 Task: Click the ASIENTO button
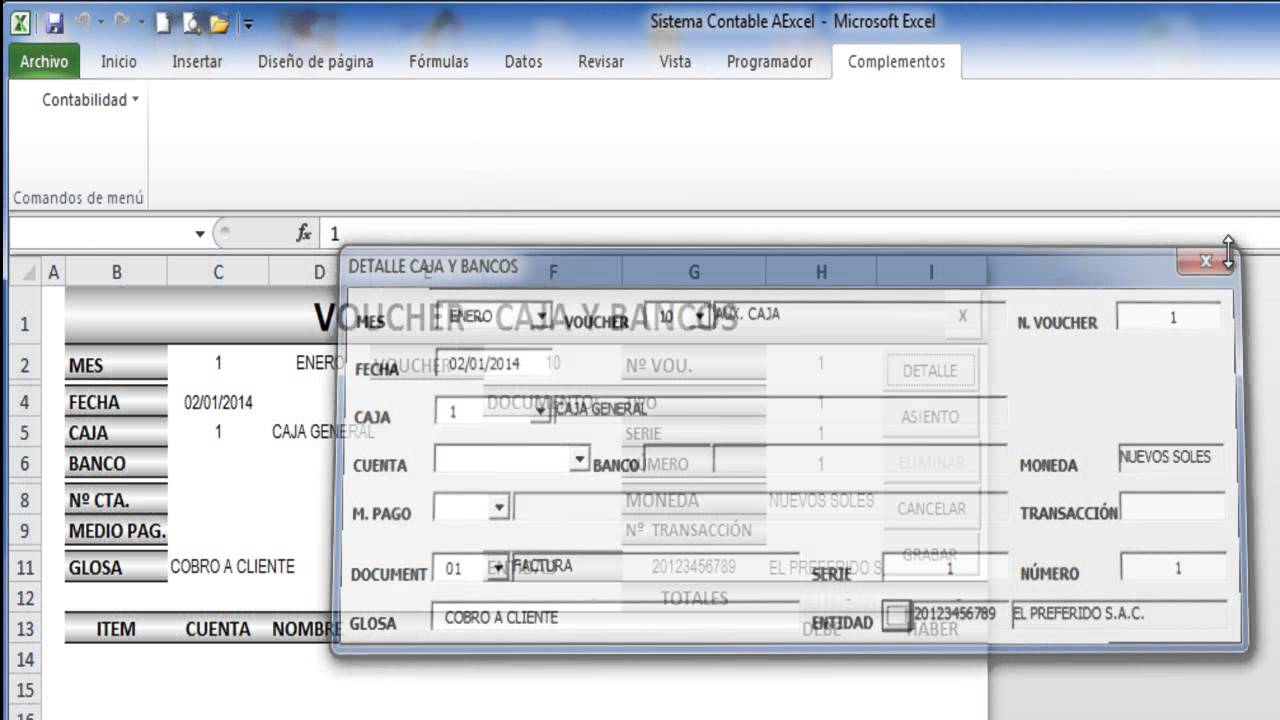930,417
